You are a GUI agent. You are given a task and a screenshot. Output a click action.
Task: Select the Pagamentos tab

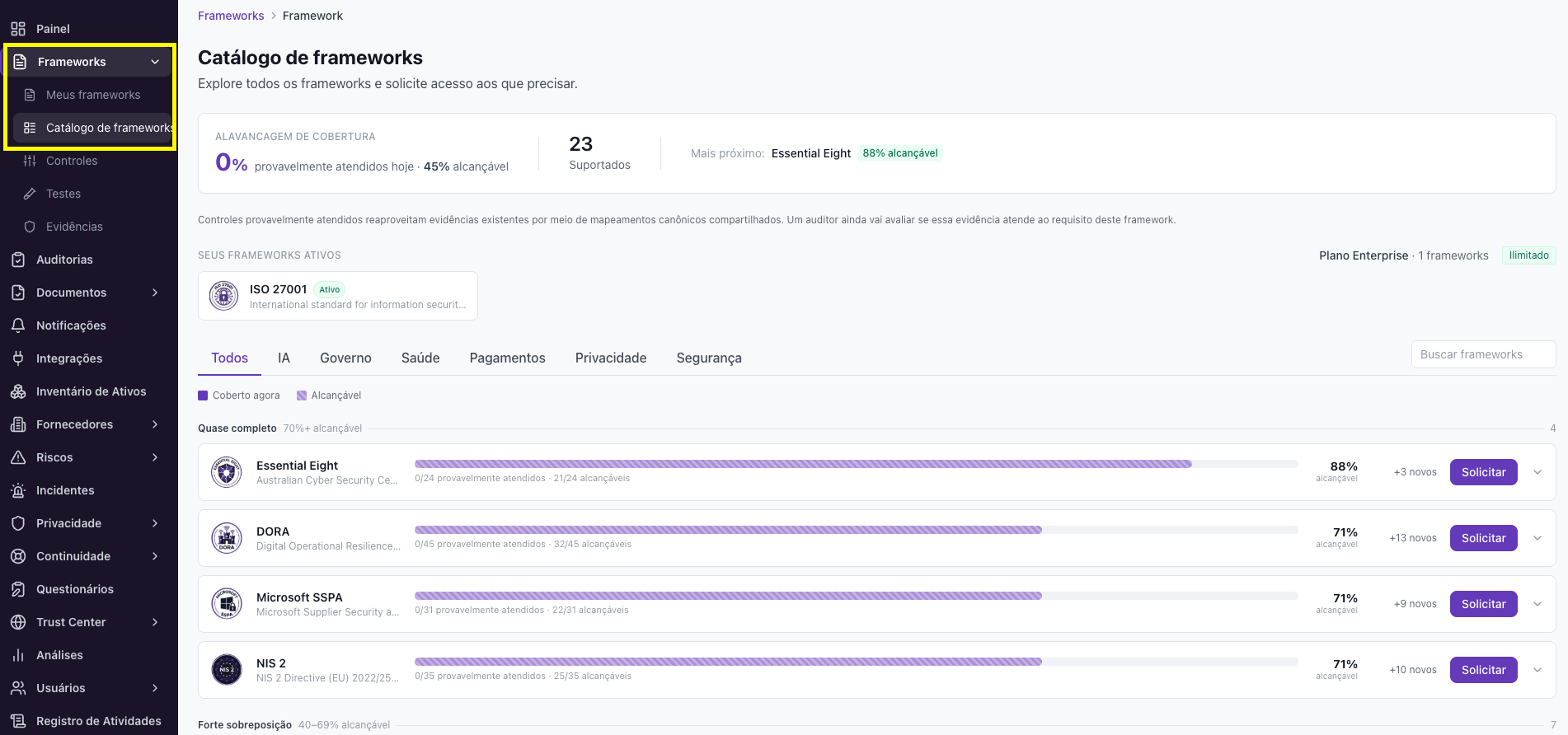[x=507, y=358]
